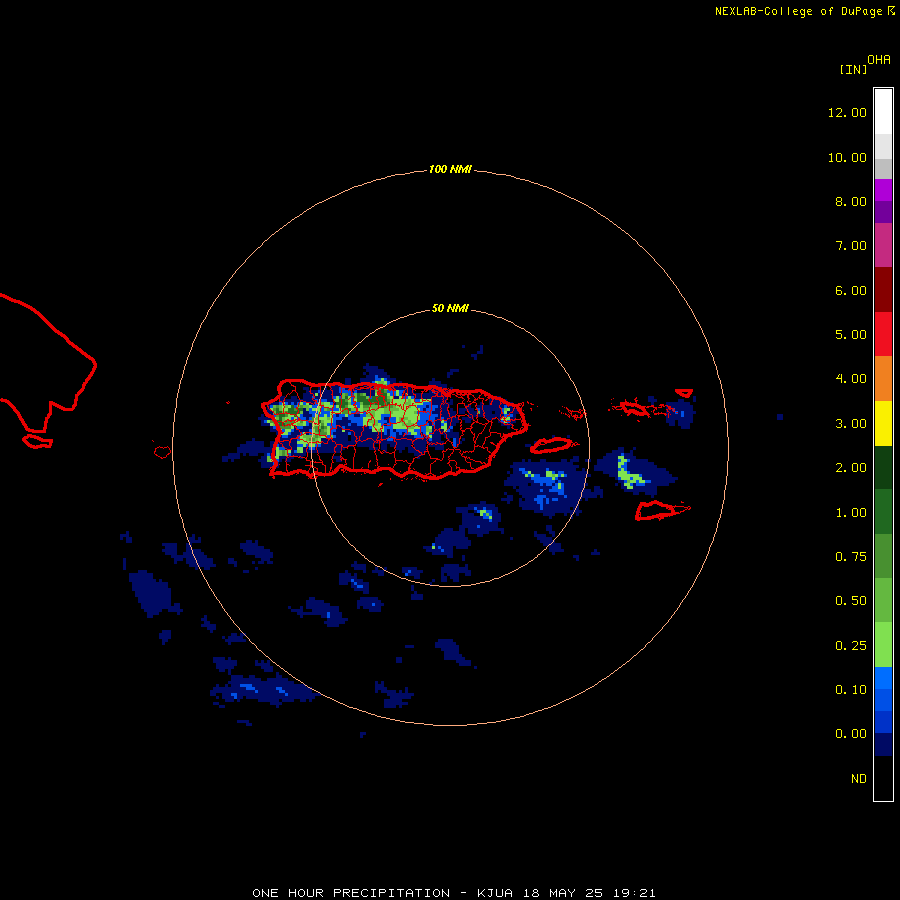This screenshot has width=900, height=900.
Task: Click the small Mona Island outline
Action: [162, 452]
